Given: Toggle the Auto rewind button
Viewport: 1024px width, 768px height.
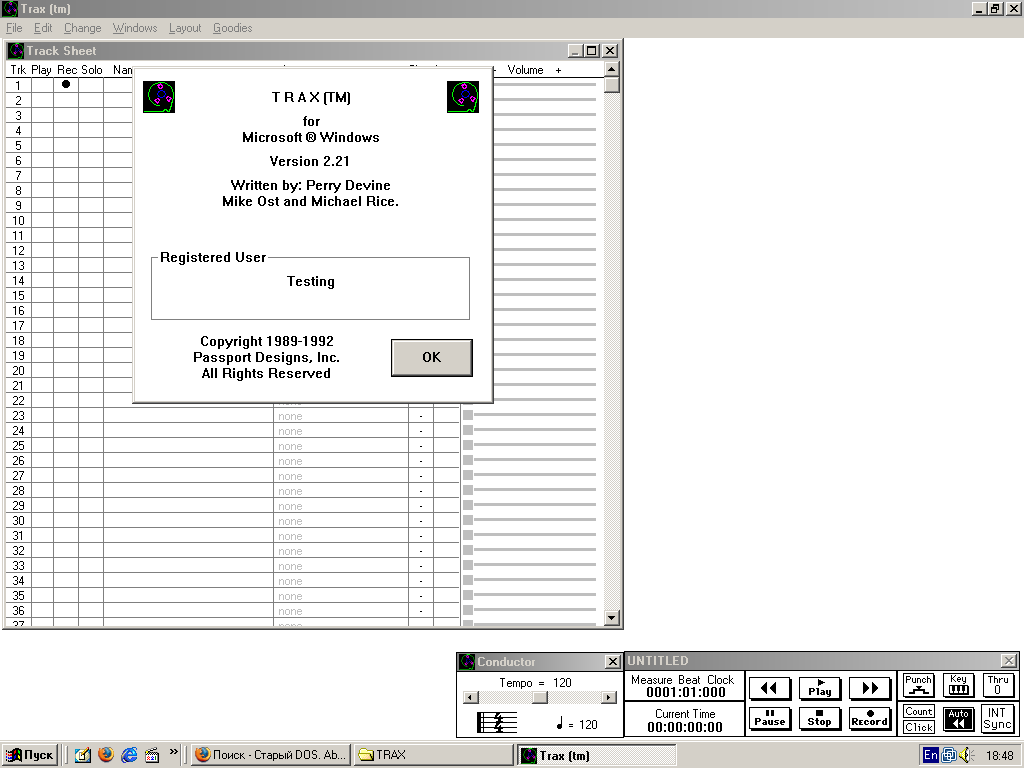Looking at the screenshot, I should pyautogui.click(x=958, y=719).
